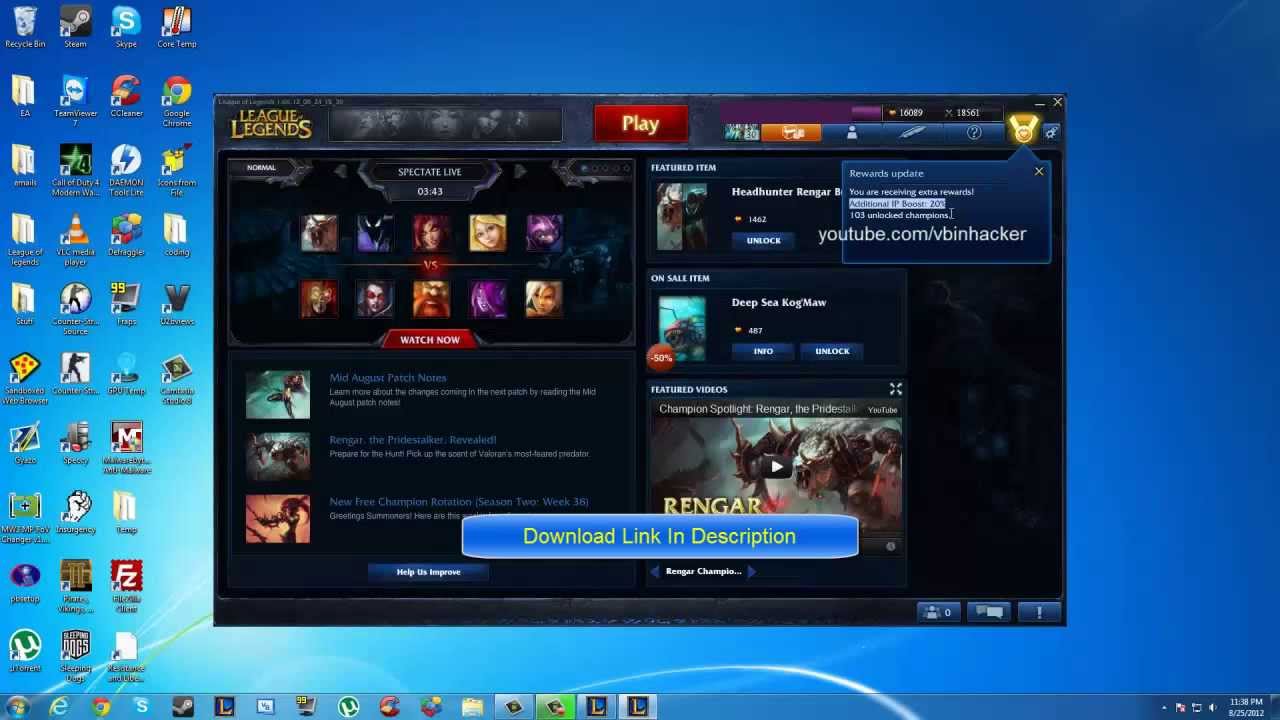The image size is (1280, 720).
Task: Expand the featured video to fullscreen
Action: pyautogui.click(x=896, y=389)
